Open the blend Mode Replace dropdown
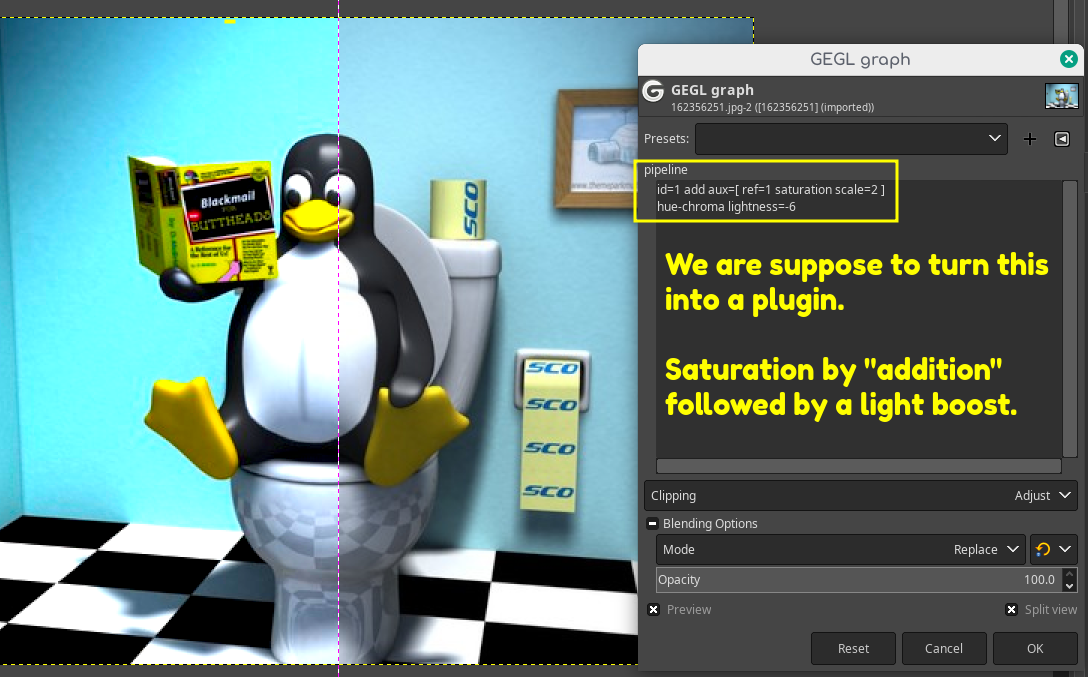 (x=840, y=549)
